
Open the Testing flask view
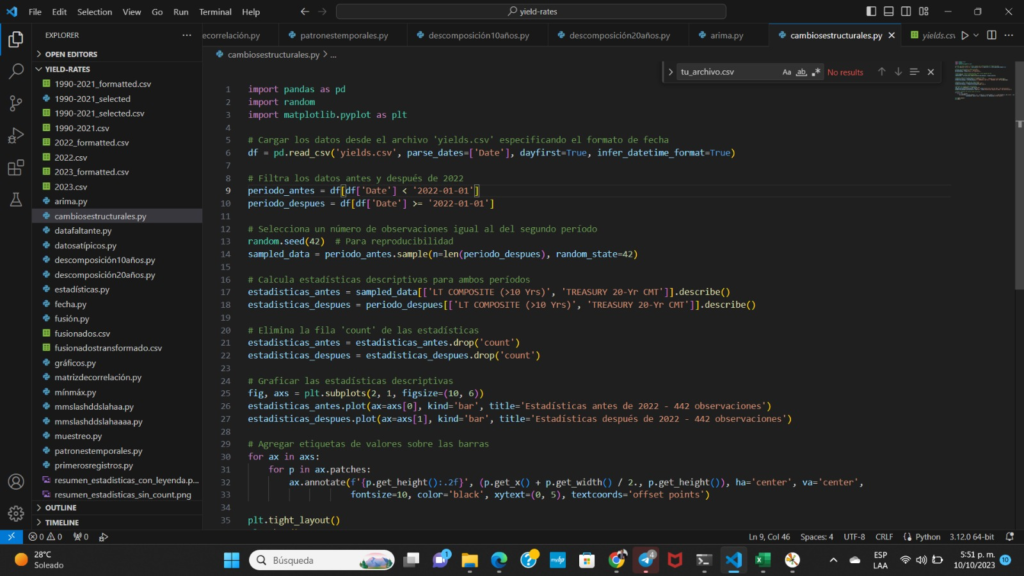pyautogui.click(x=16, y=200)
